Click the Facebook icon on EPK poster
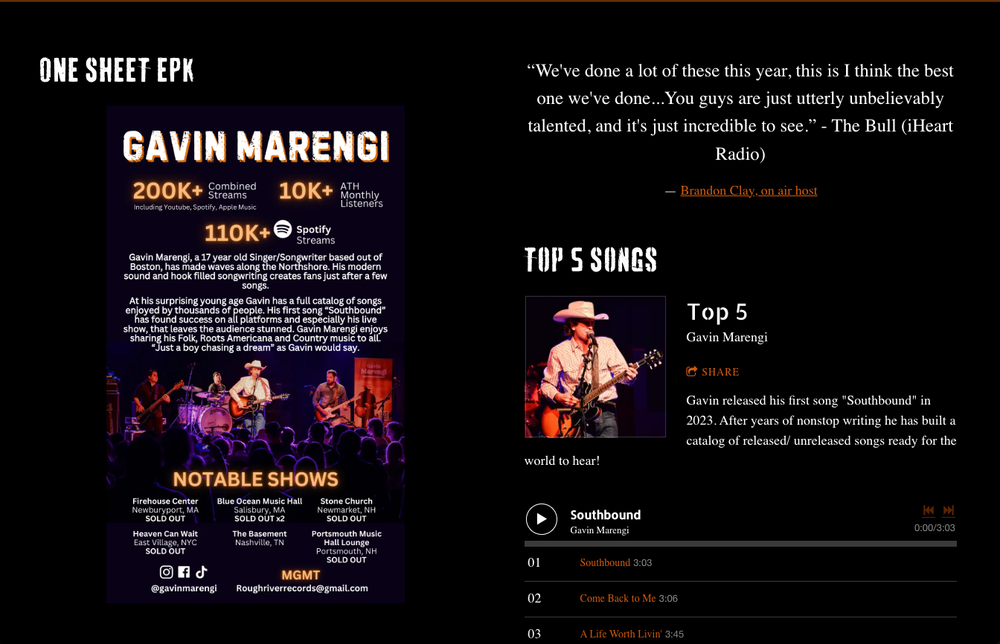 184,572
